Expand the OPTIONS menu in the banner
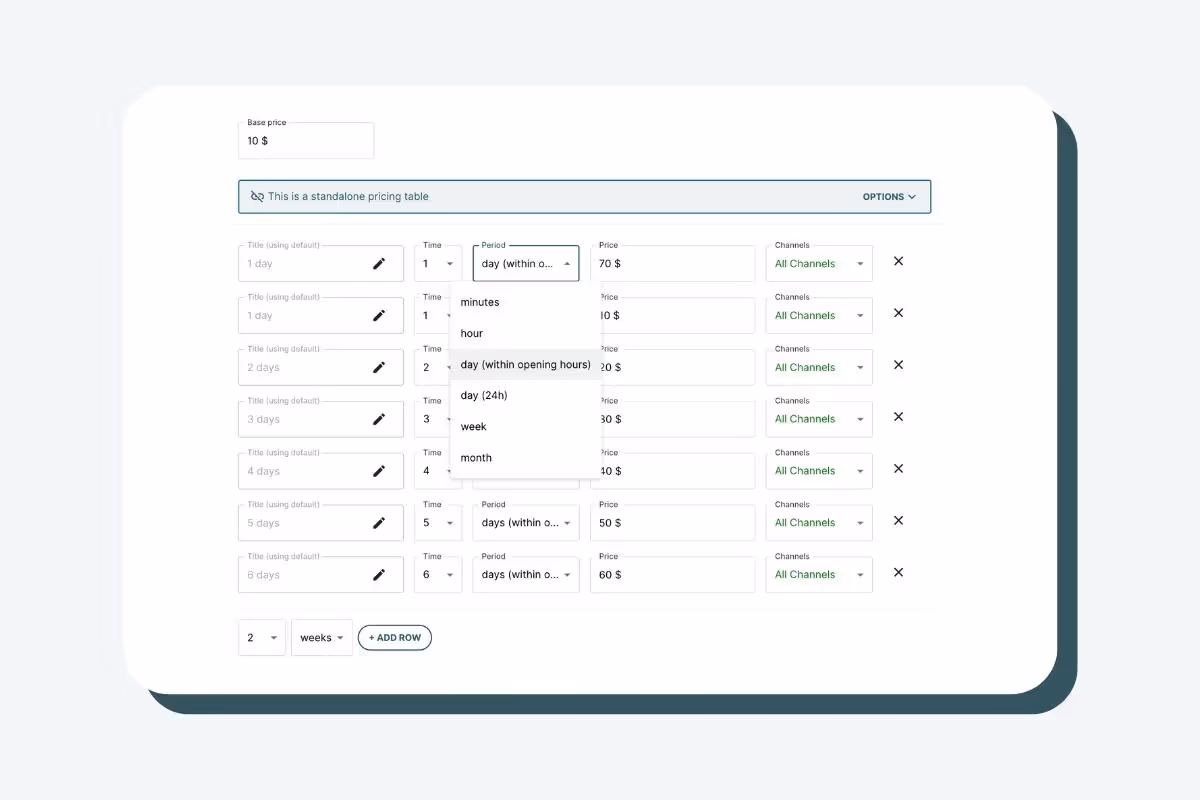 [889, 197]
